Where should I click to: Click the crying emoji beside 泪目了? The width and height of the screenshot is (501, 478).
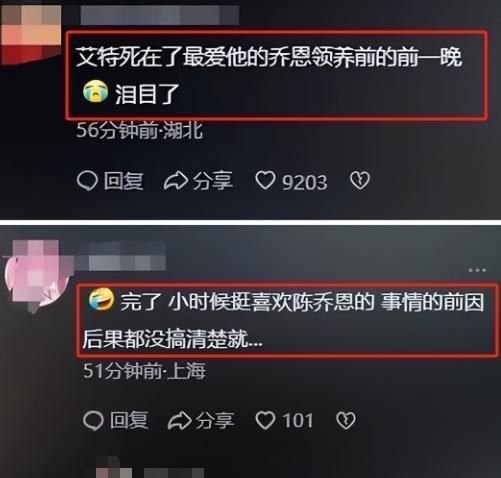click(x=95, y=91)
